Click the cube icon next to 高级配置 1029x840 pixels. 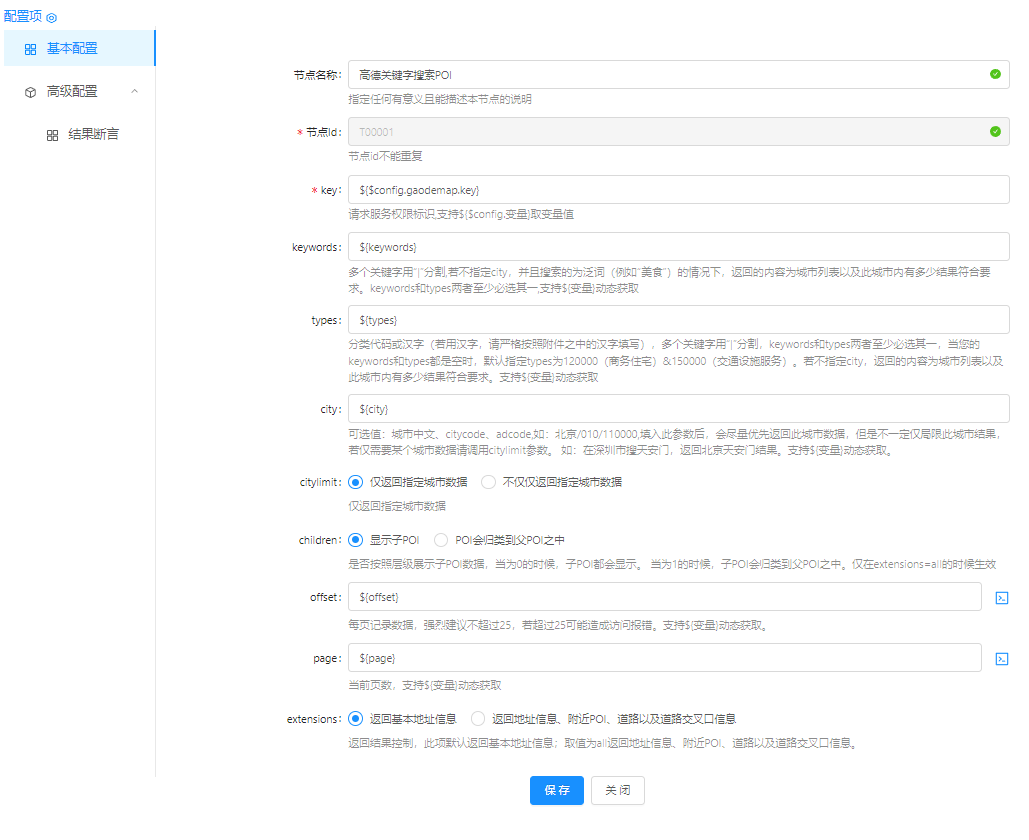(x=30, y=92)
